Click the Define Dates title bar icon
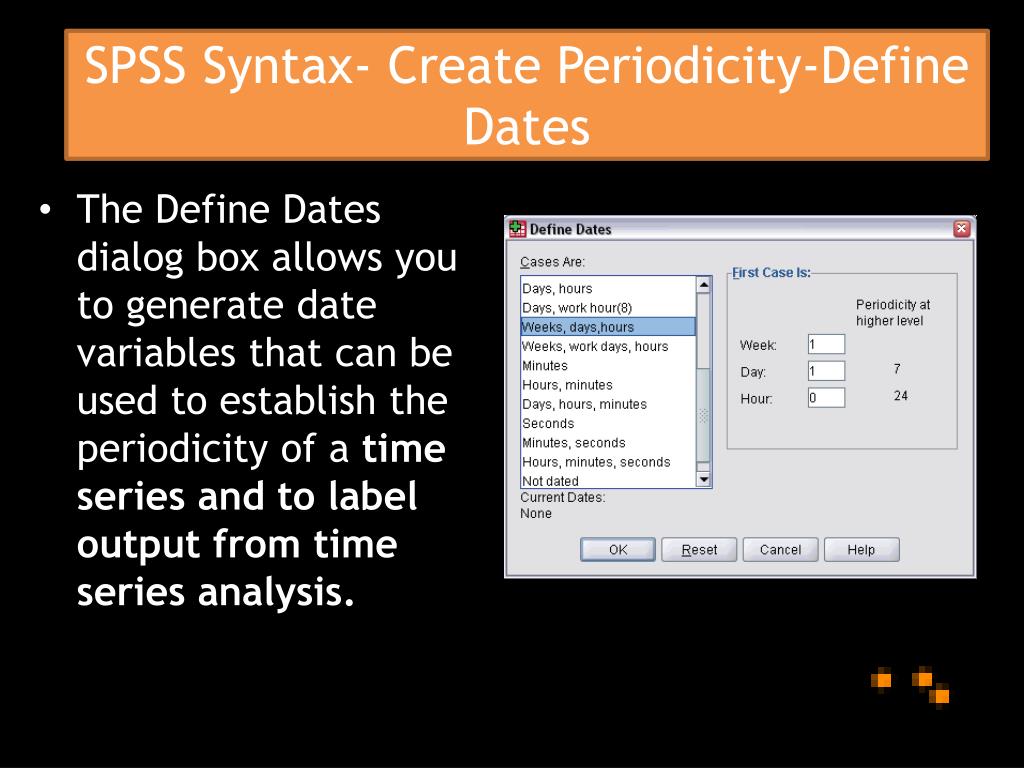The width and height of the screenshot is (1024, 768). [517, 229]
